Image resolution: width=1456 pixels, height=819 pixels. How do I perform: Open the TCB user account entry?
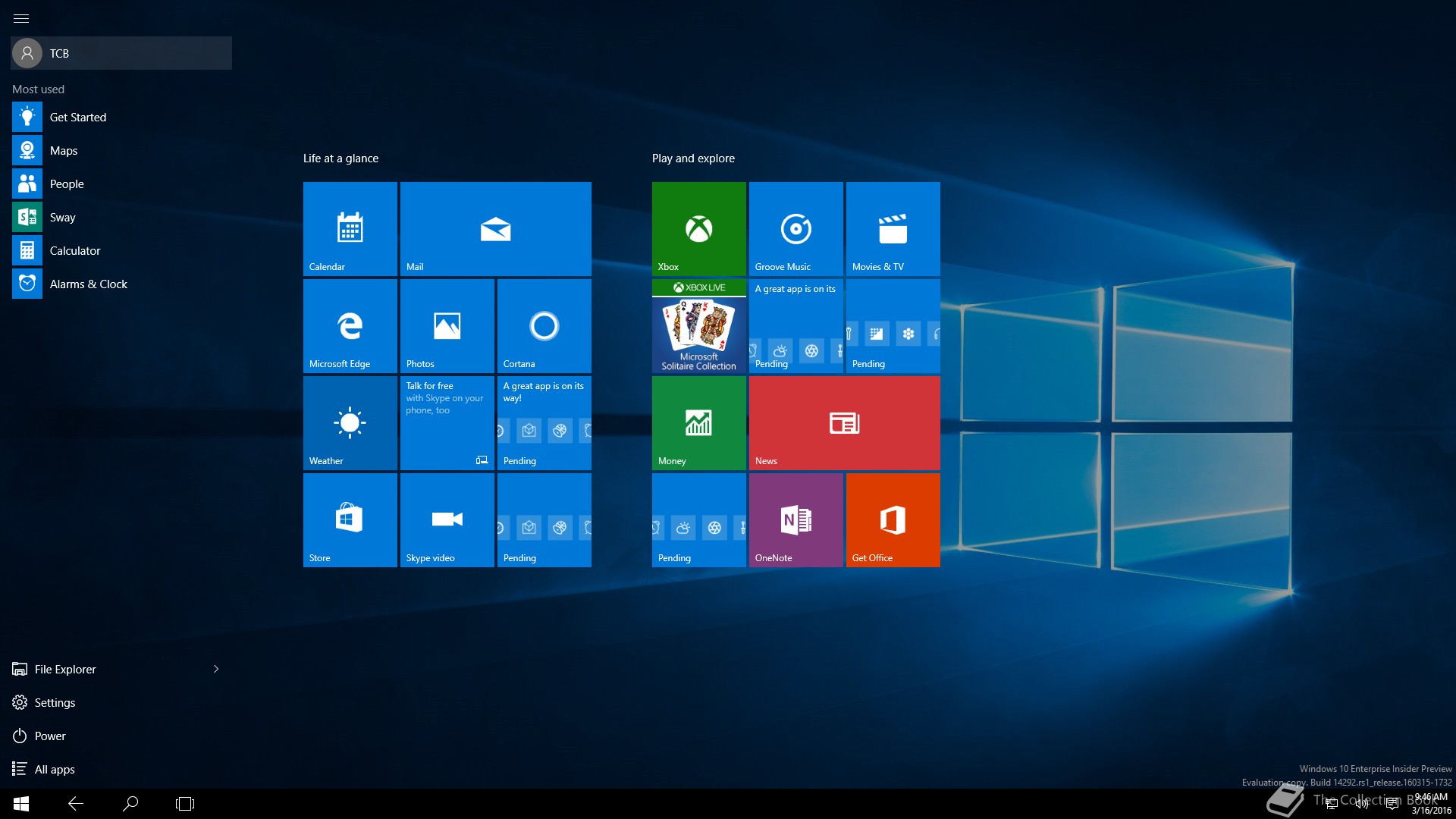pos(121,53)
